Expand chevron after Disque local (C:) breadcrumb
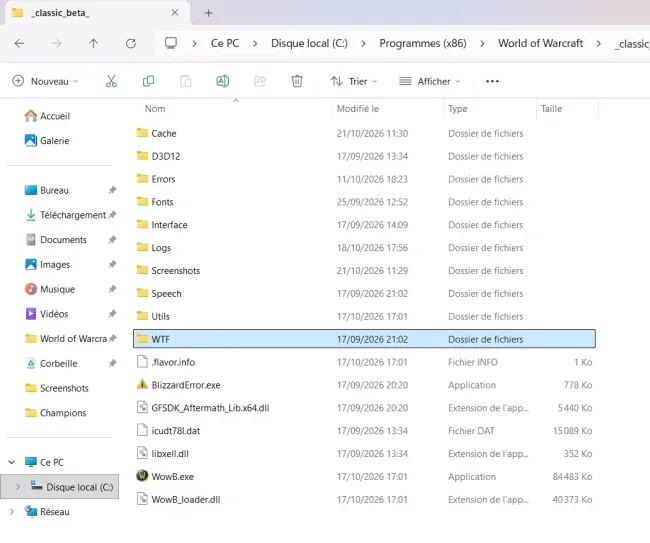 coord(364,44)
